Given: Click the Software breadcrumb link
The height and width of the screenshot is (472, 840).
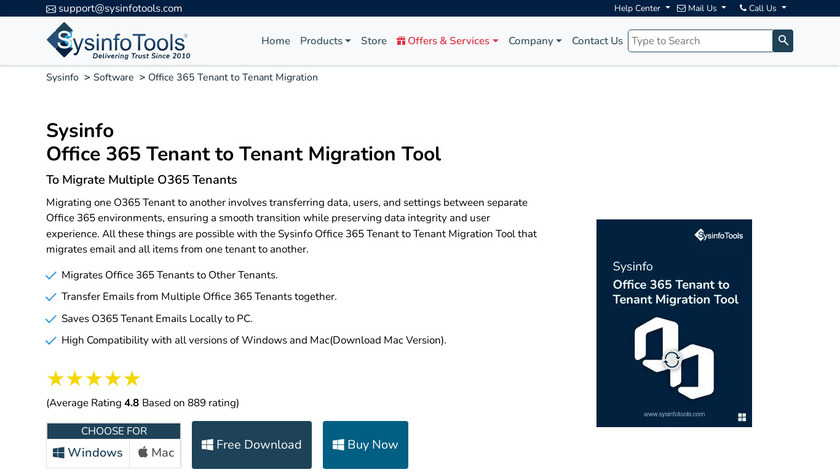Looking at the screenshot, I should [x=114, y=77].
